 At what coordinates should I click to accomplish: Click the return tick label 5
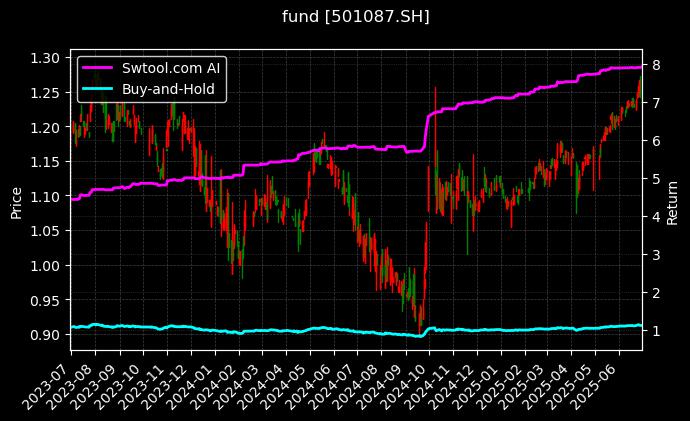653,179
